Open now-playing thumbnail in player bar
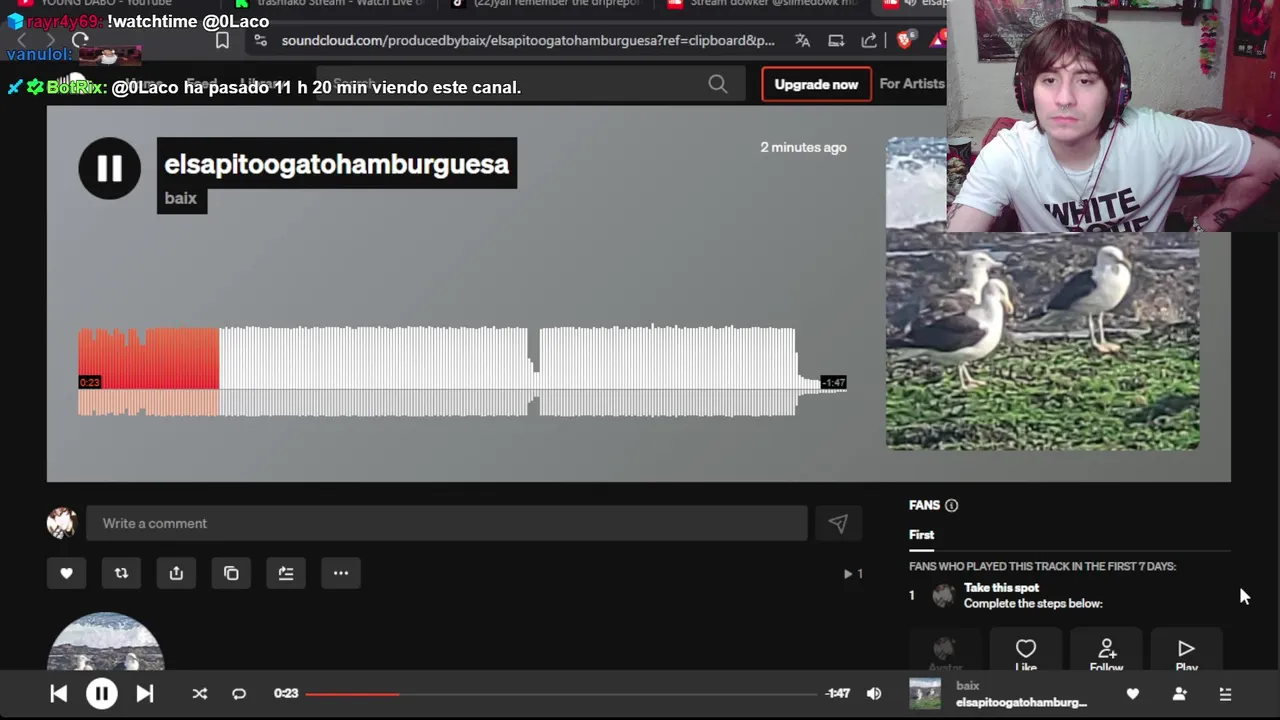The image size is (1280, 720). click(x=925, y=694)
